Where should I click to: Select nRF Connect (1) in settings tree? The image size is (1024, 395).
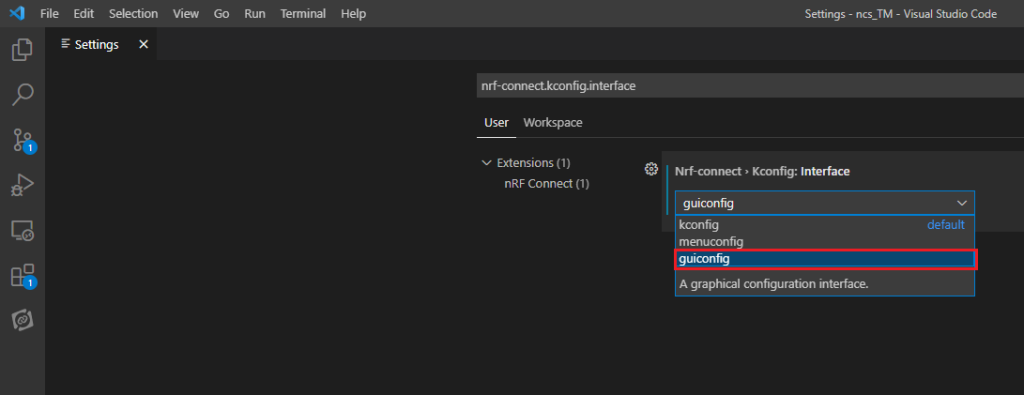pyautogui.click(x=547, y=183)
